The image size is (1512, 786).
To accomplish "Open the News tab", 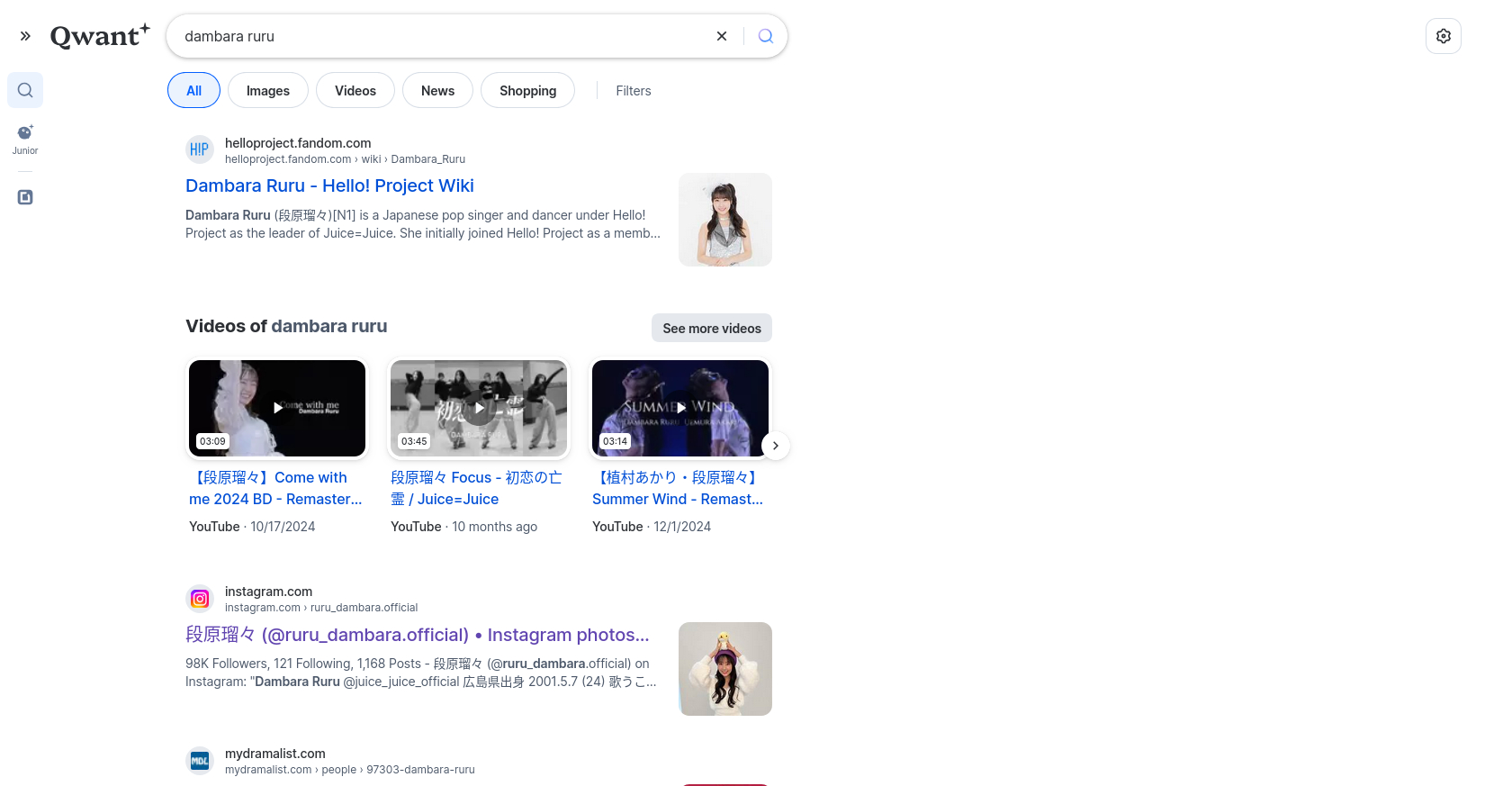I will [437, 91].
